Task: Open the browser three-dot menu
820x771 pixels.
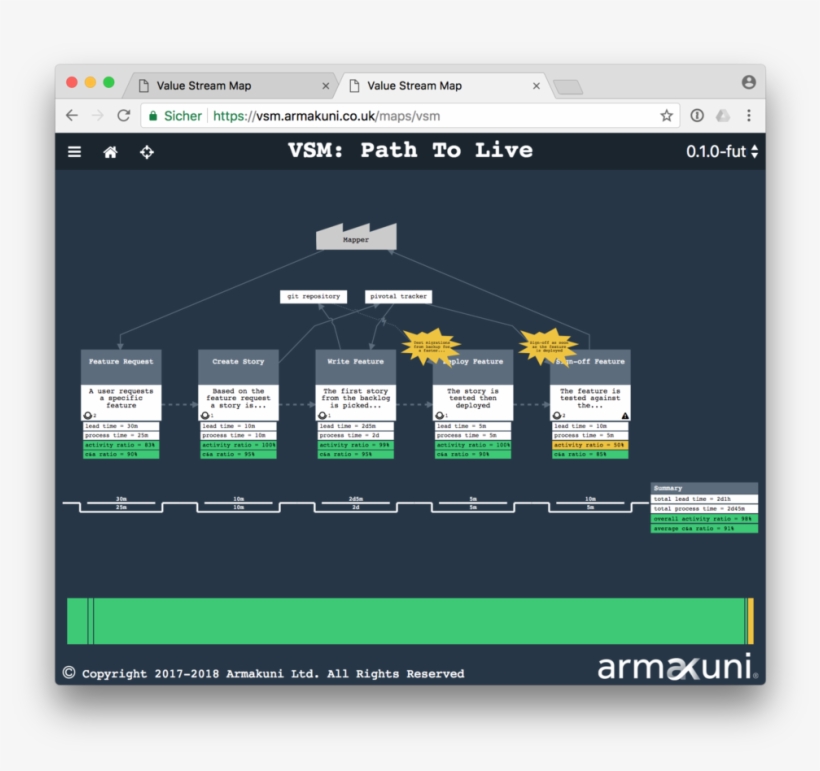Action: coord(749,116)
